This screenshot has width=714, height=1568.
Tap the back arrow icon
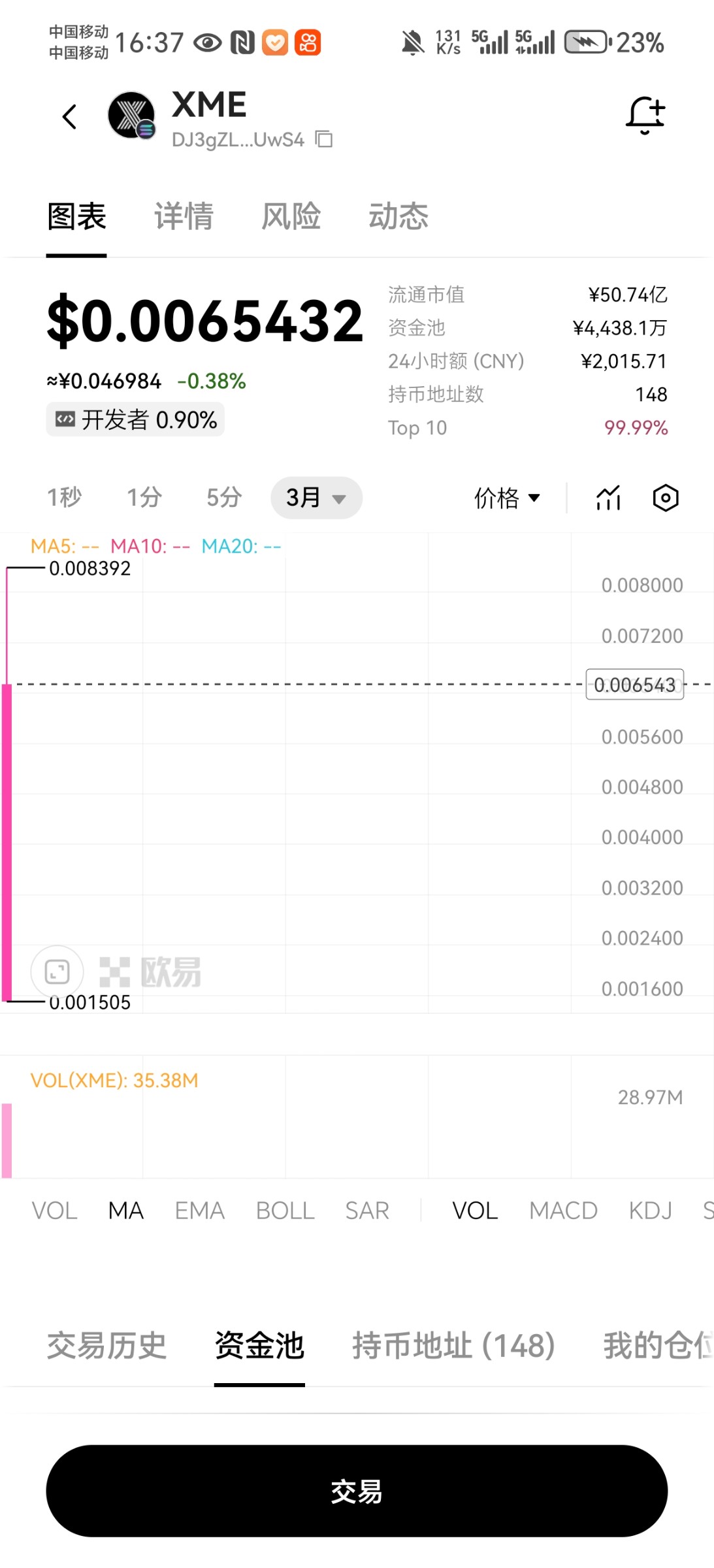click(x=69, y=117)
